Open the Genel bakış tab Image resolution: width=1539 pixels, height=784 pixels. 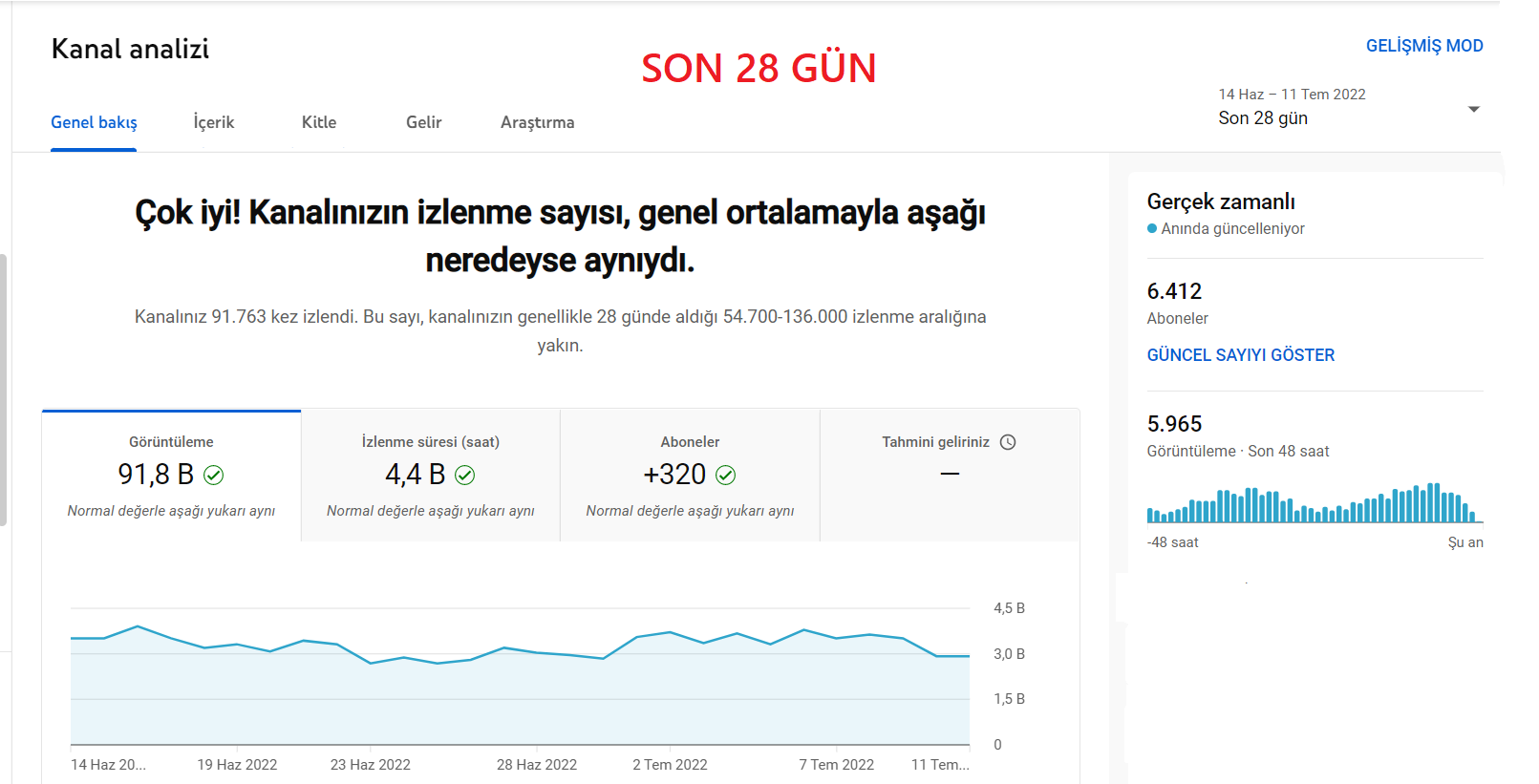click(94, 122)
